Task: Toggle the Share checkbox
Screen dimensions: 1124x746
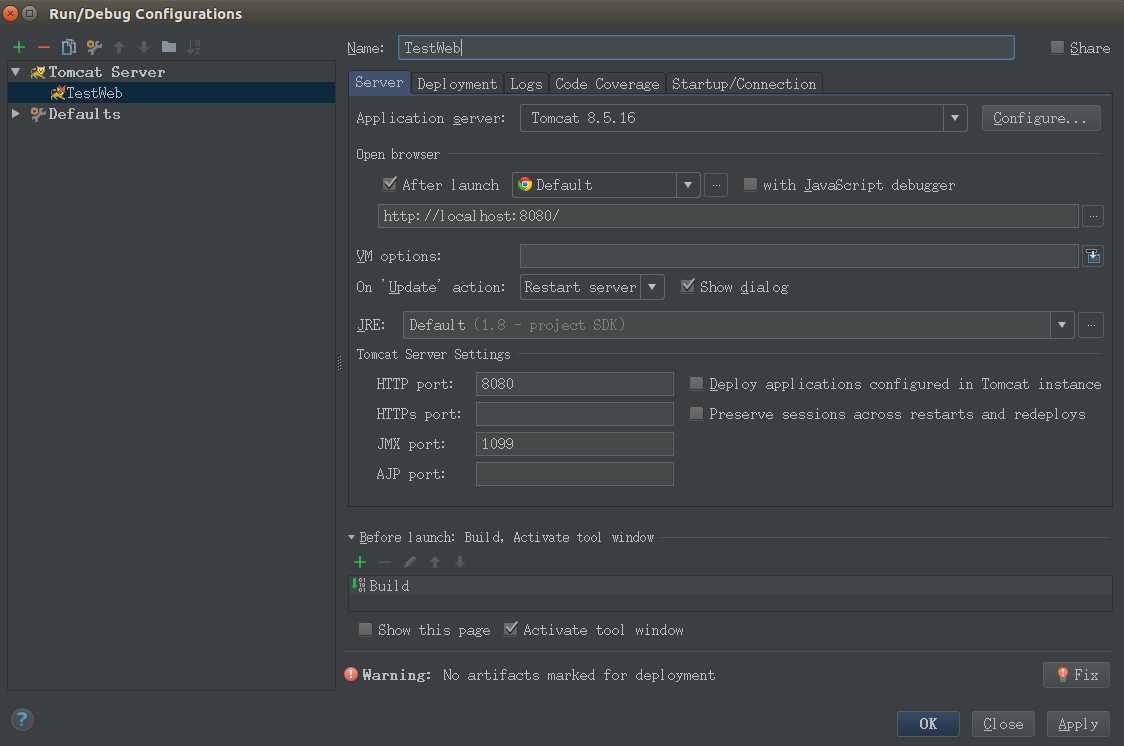Action: tap(1057, 47)
